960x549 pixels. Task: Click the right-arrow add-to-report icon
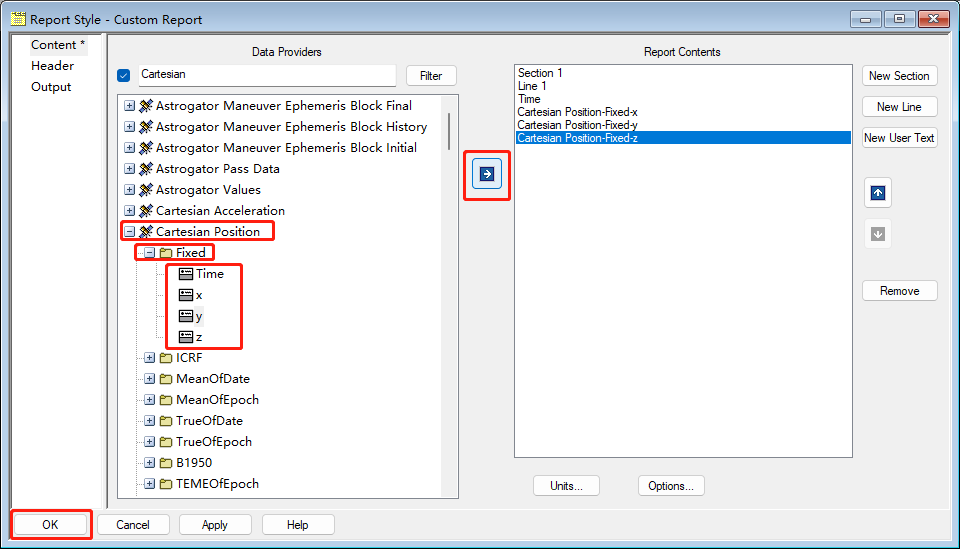pyautogui.click(x=486, y=174)
